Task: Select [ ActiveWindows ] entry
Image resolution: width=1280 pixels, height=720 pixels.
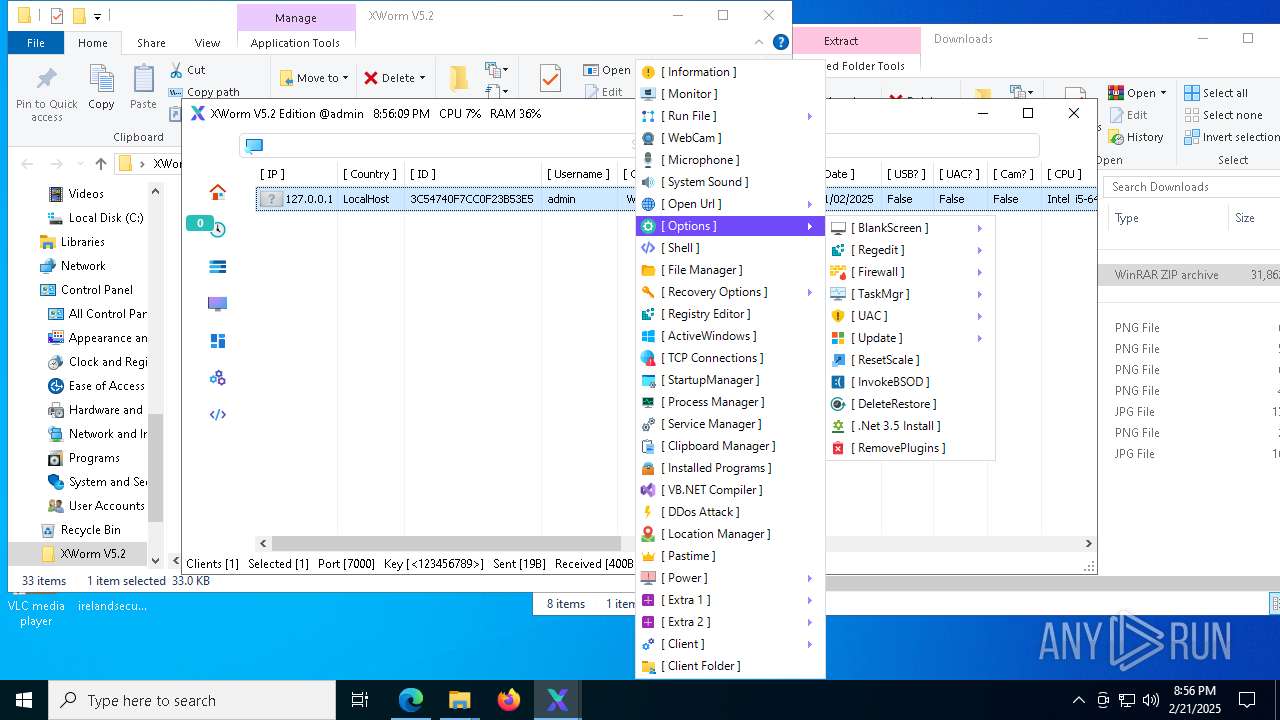Action: tap(730, 336)
